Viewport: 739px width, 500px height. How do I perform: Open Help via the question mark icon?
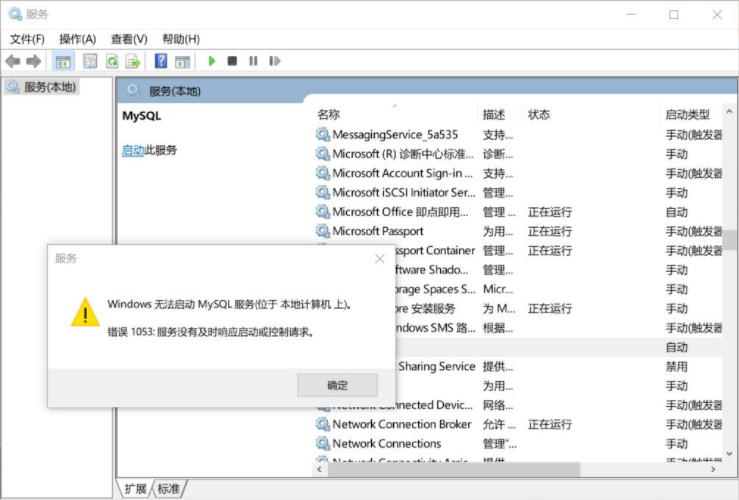coord(161,61)
